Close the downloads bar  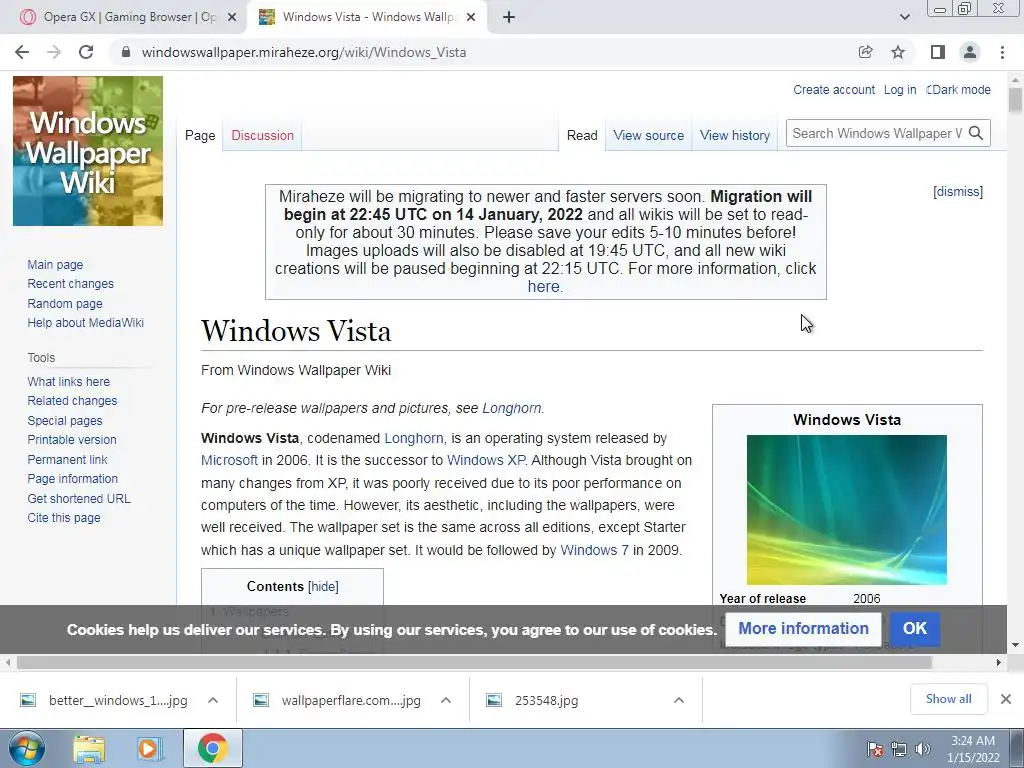(1006, 699)
